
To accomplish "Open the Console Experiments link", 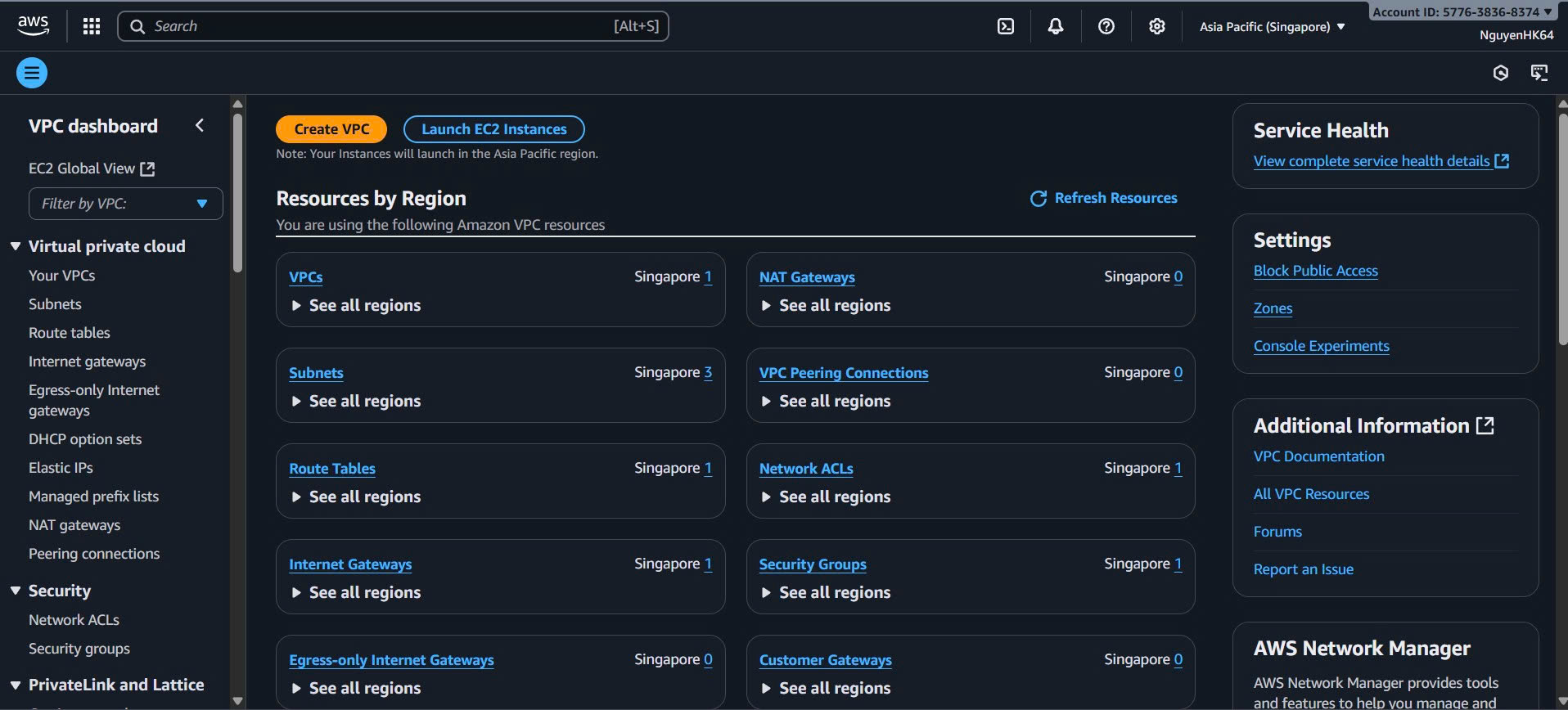I will 1322,346.
